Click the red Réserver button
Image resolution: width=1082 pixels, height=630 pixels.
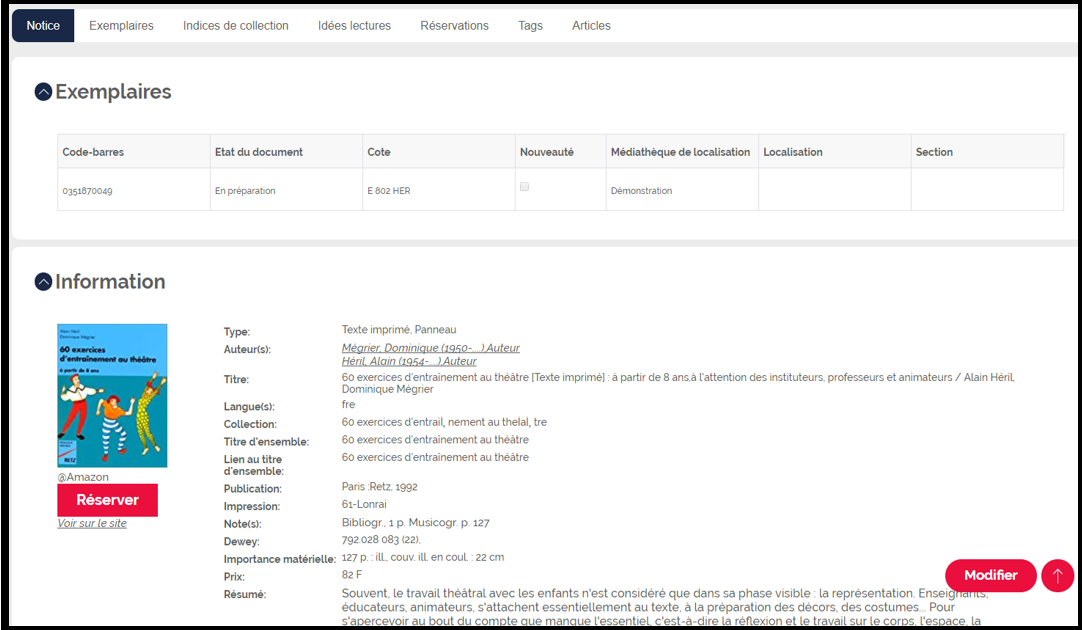coord(108,500)
